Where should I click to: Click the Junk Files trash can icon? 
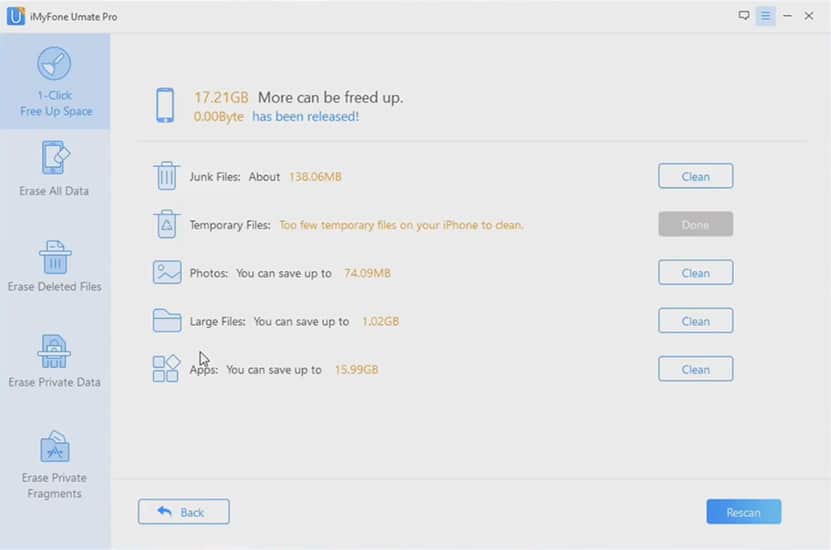click(166, 175)
